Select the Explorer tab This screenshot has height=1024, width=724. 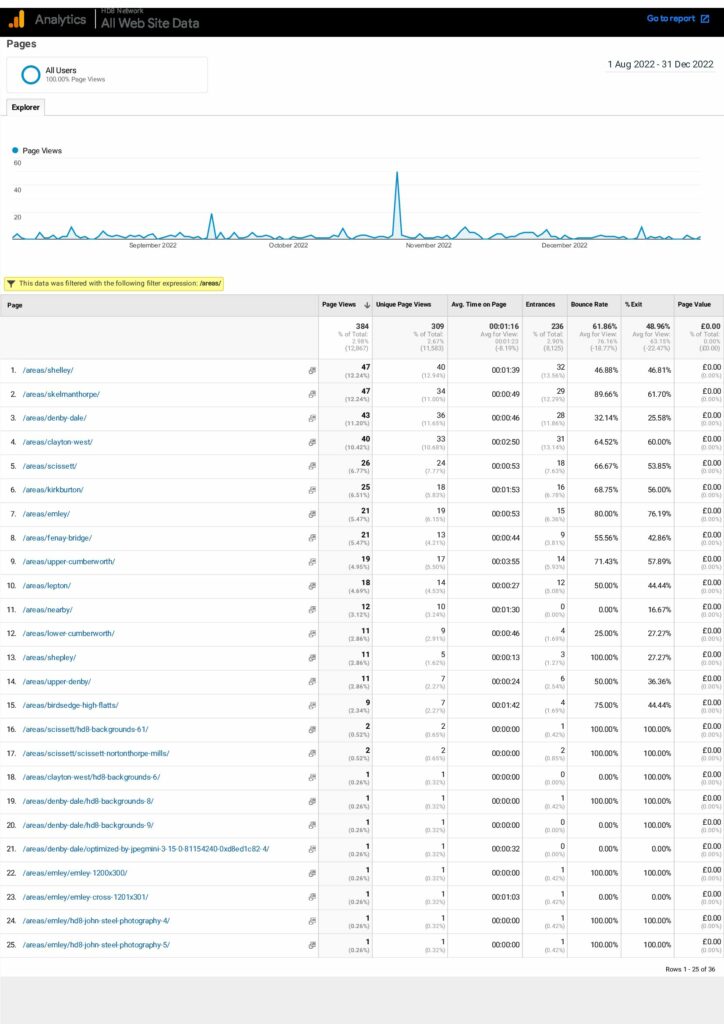[x=25, y=107]
